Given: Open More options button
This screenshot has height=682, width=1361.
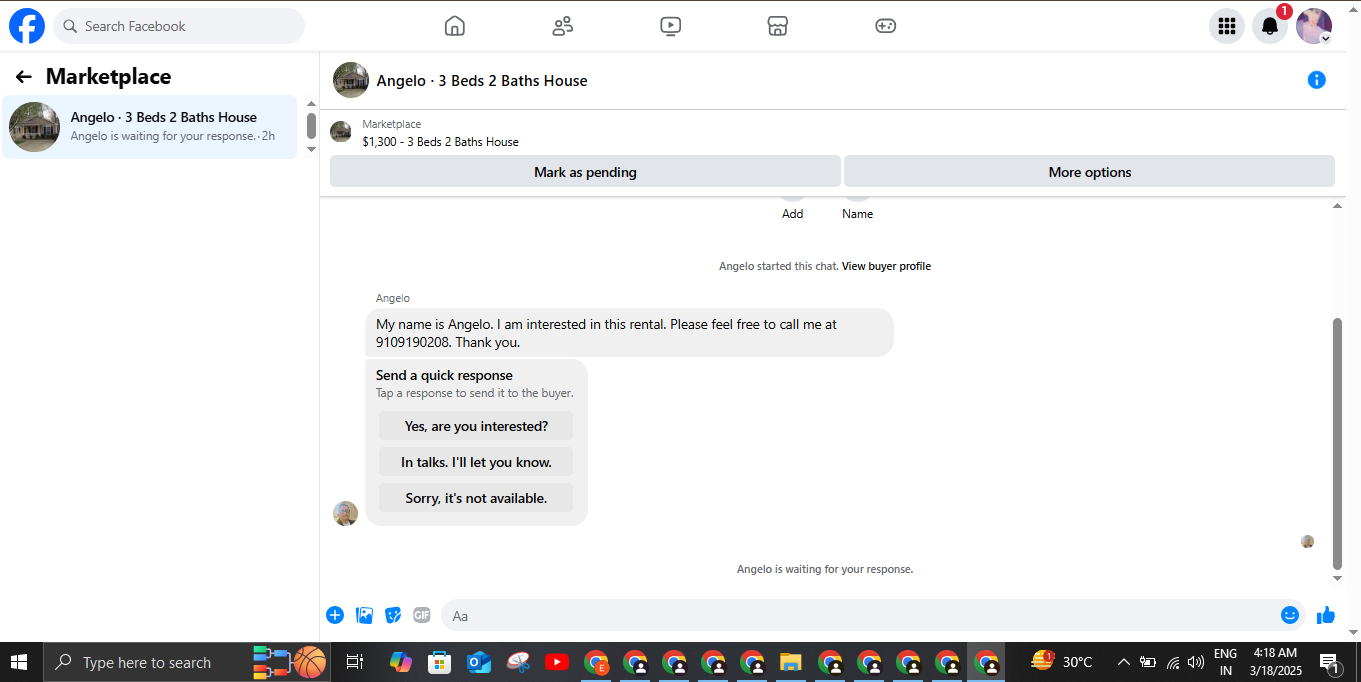Looking at the screenshot, I should coord(1089,172).
